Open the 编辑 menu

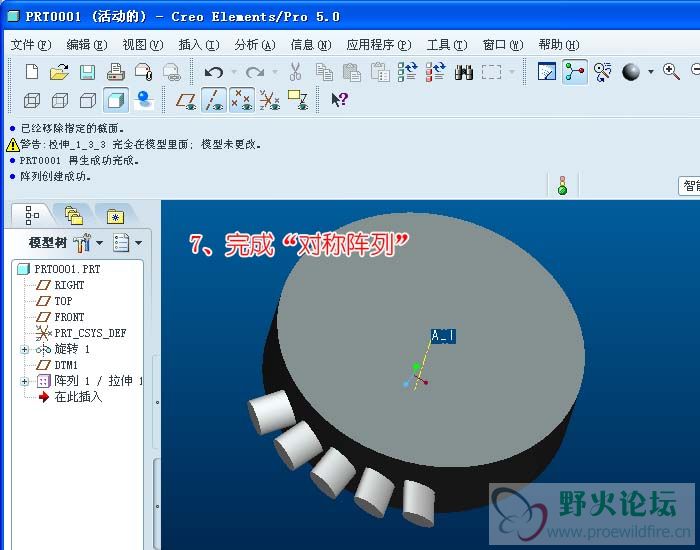87,45
